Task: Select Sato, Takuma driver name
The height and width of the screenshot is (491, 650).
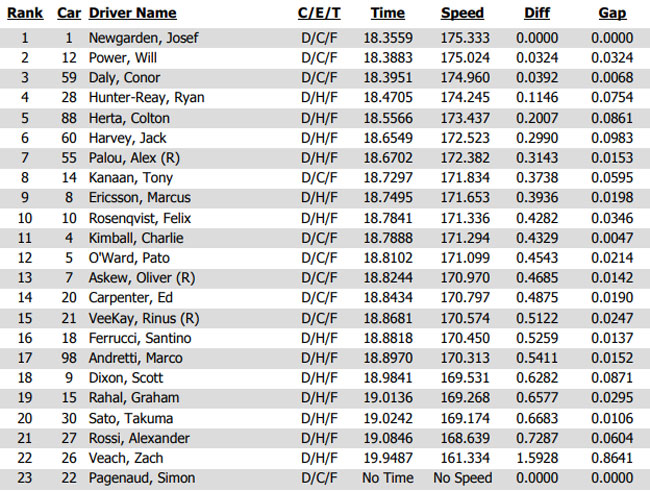Action: click(x=131, y=418)
